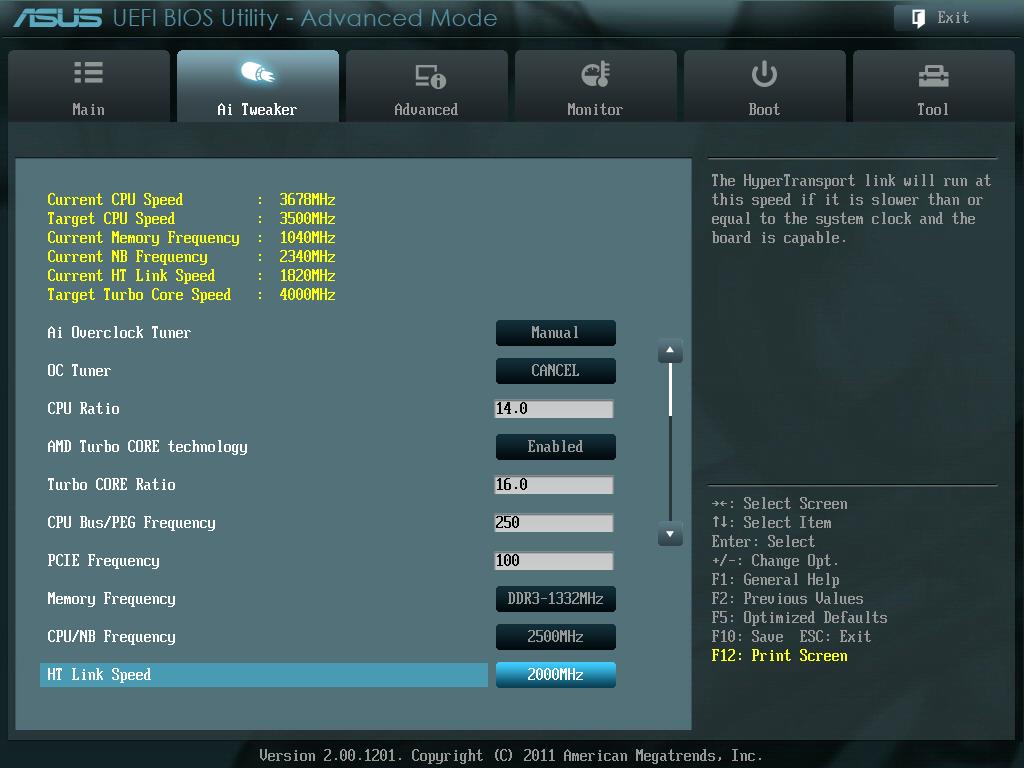Viewport: 1024px width, 768px height.
Task: Click the Target CPU Speed 3500MHz value
Action: point(308,218)
